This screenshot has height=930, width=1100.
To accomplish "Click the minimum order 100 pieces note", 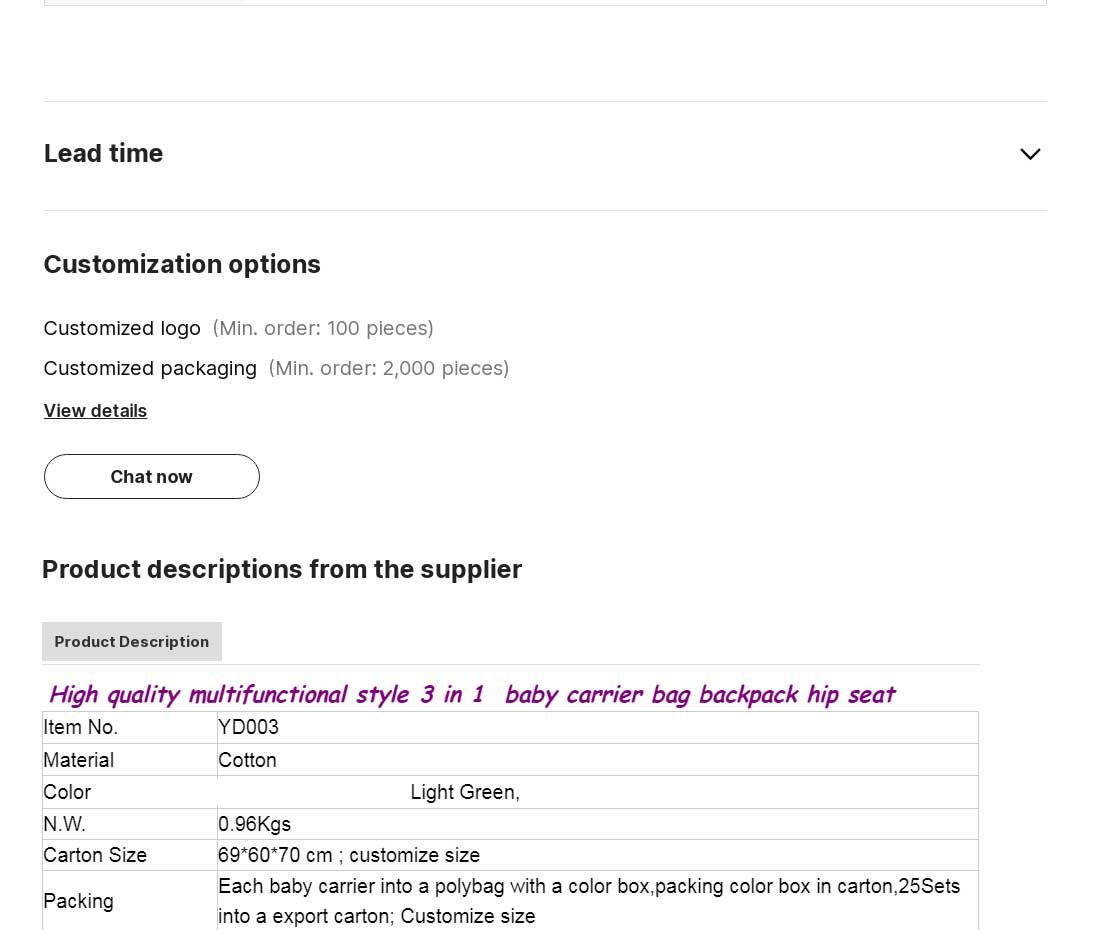I will (x=323, y=328).
